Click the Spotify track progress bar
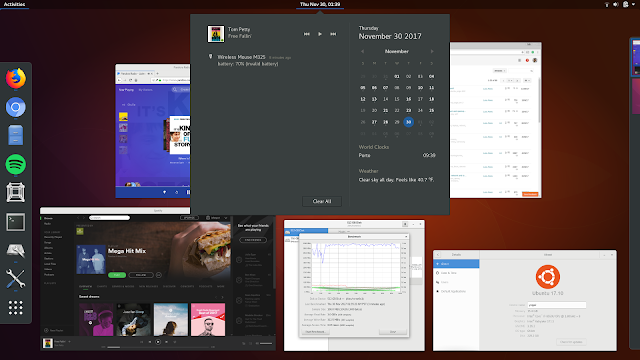Viewport: 640px width, 360px height. [x=158, y=347]
